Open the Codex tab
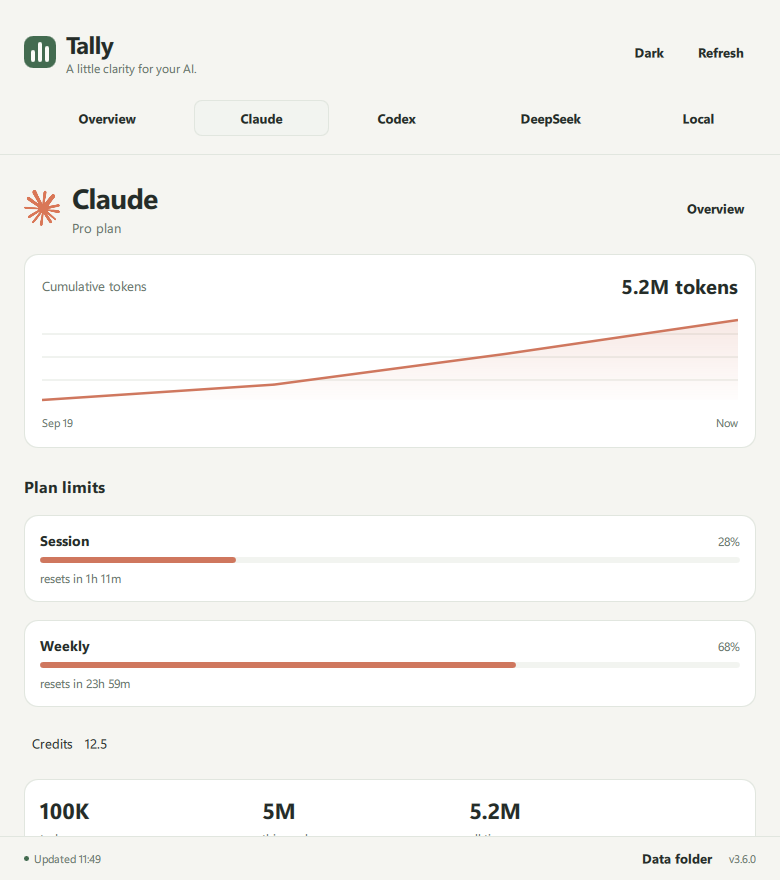The image size is (780, 880). point(397,119)
